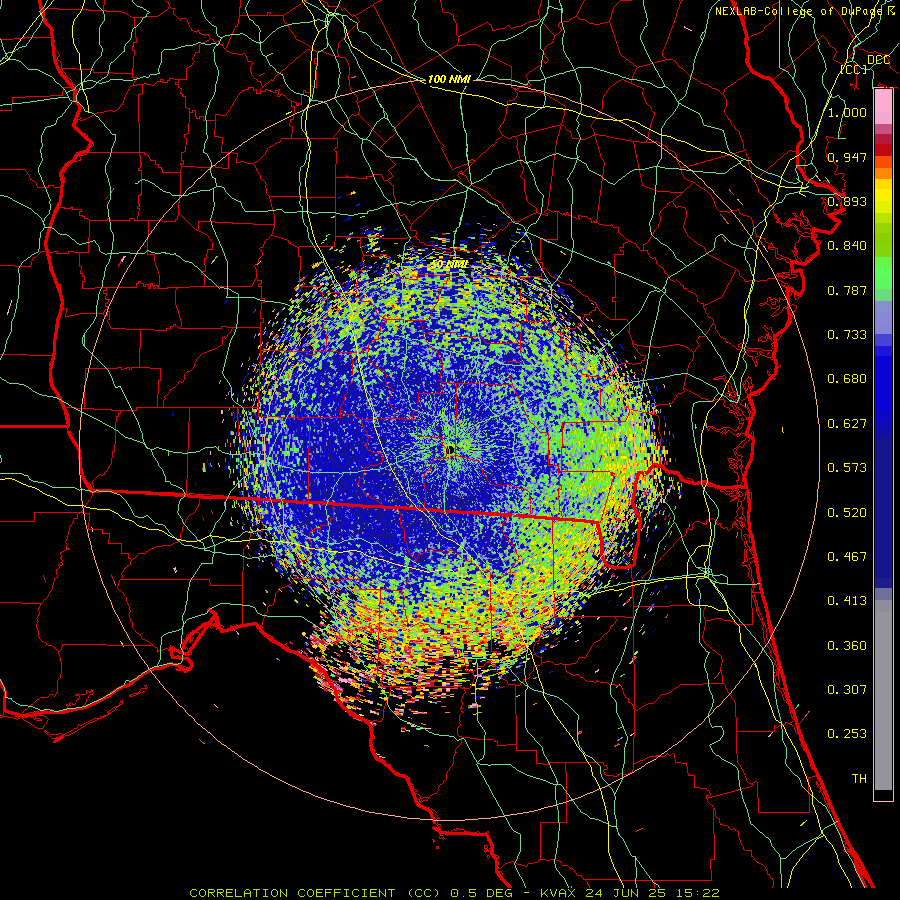Select the 0.840 legend value
The width and height of the screenshot is (900, 900).
pyautogui.click(x=847, y=246)
